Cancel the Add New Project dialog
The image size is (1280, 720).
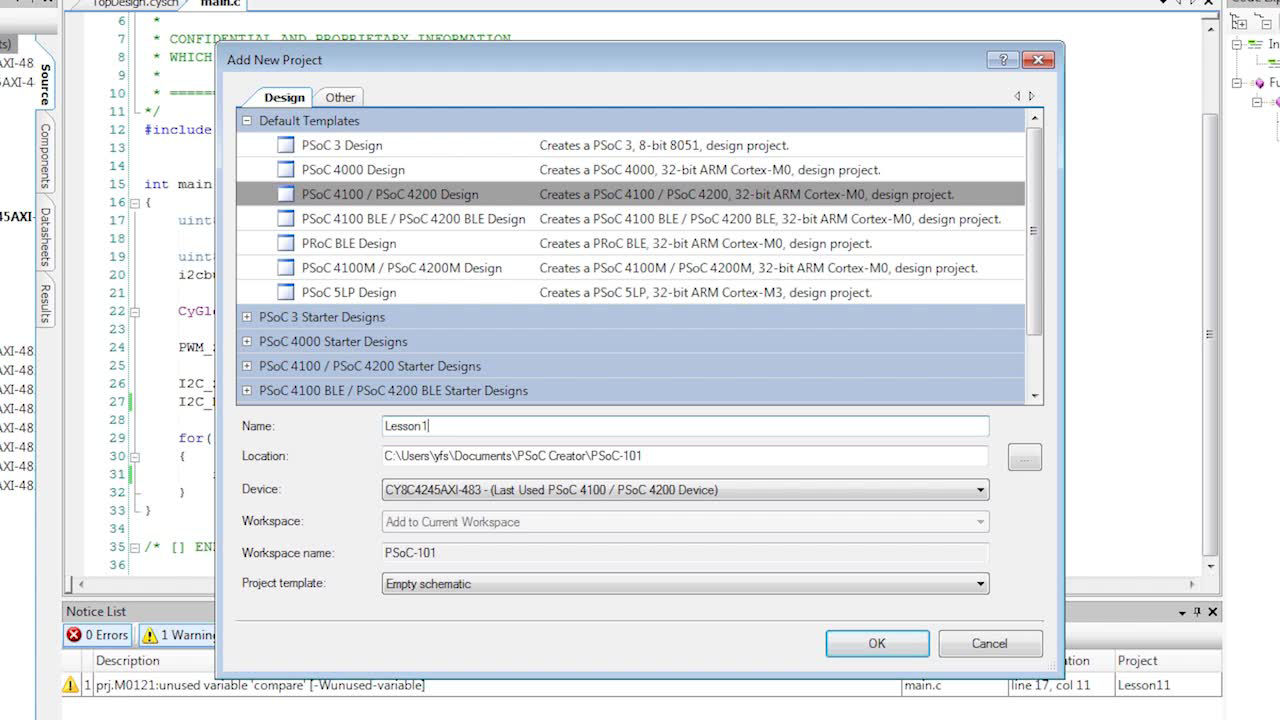point(990,643)
